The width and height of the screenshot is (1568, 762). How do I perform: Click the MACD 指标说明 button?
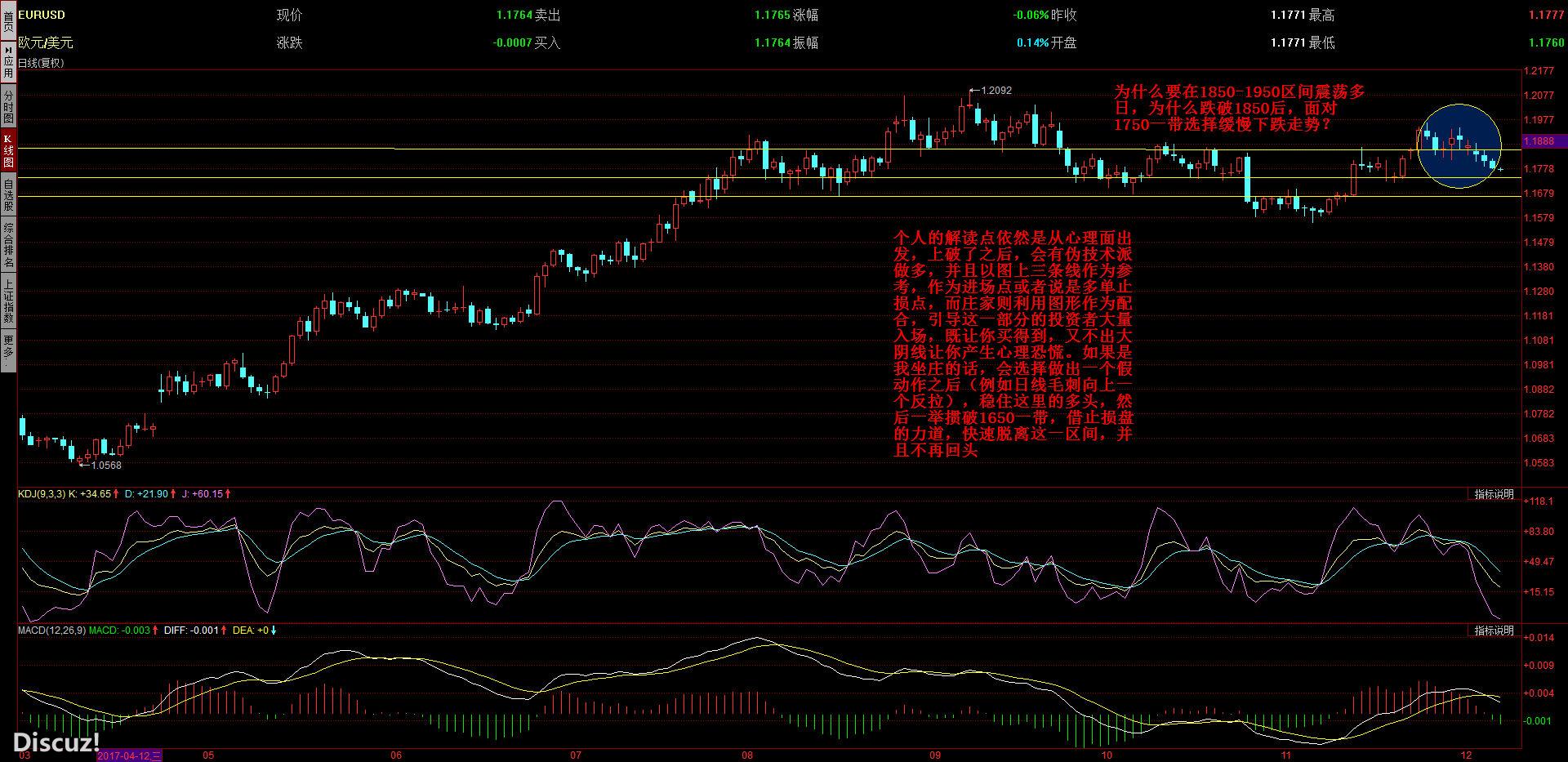[x=1494, y=631]
